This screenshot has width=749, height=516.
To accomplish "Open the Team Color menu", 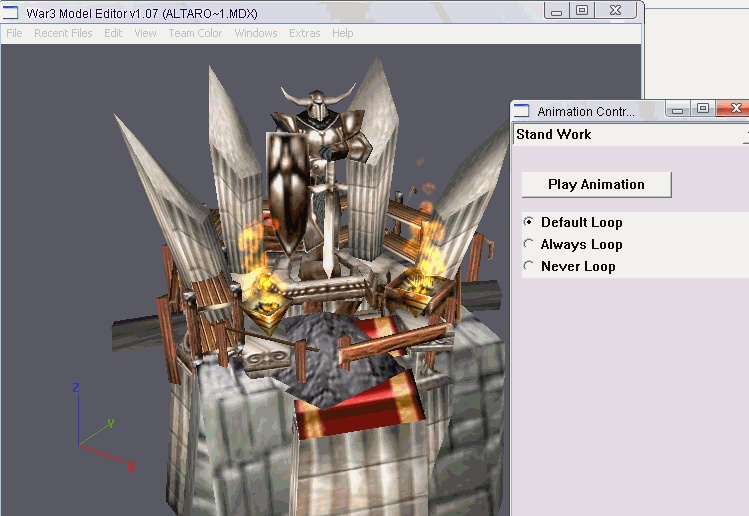I will pos(195,33).
